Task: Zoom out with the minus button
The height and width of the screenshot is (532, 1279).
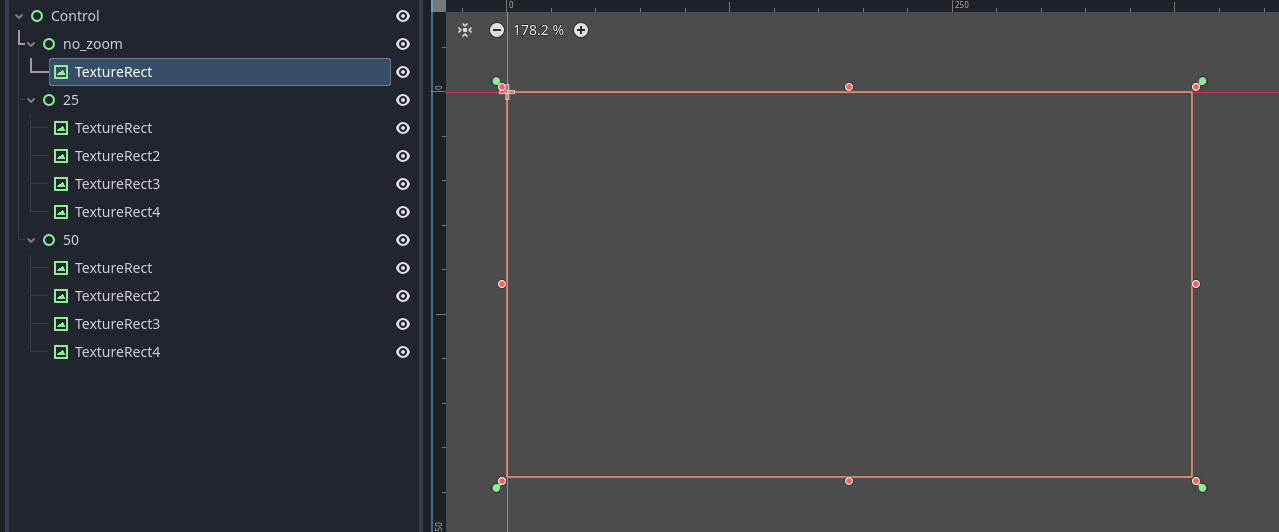Action: [497, 30]
